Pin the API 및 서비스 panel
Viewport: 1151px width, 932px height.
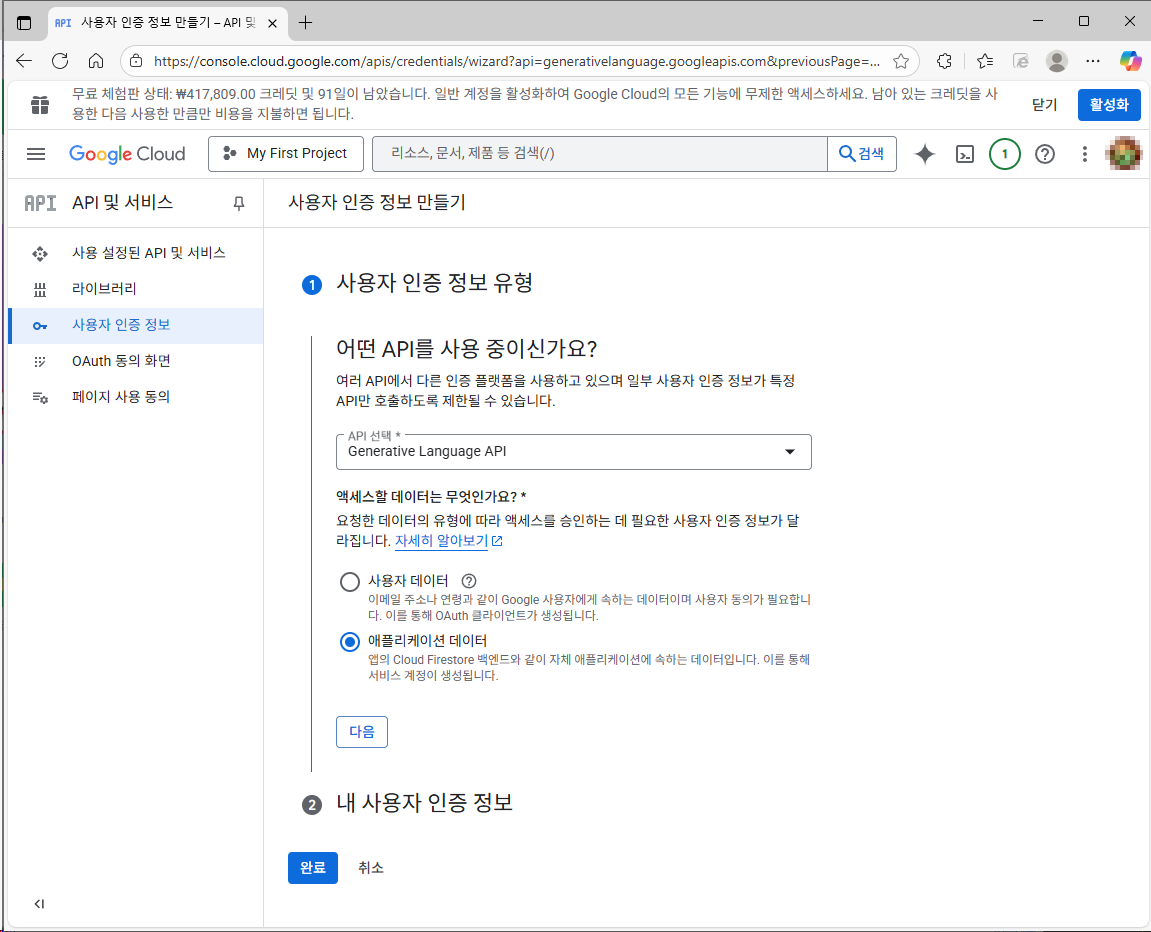[x=239, y=203]
